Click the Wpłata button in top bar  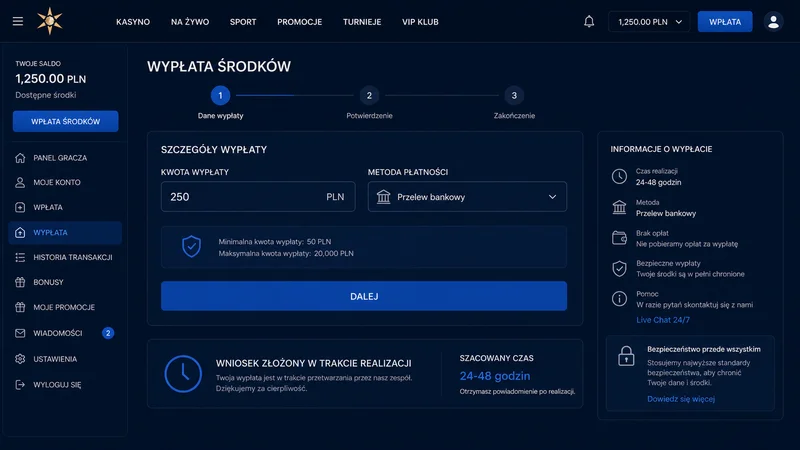point(724,22)
